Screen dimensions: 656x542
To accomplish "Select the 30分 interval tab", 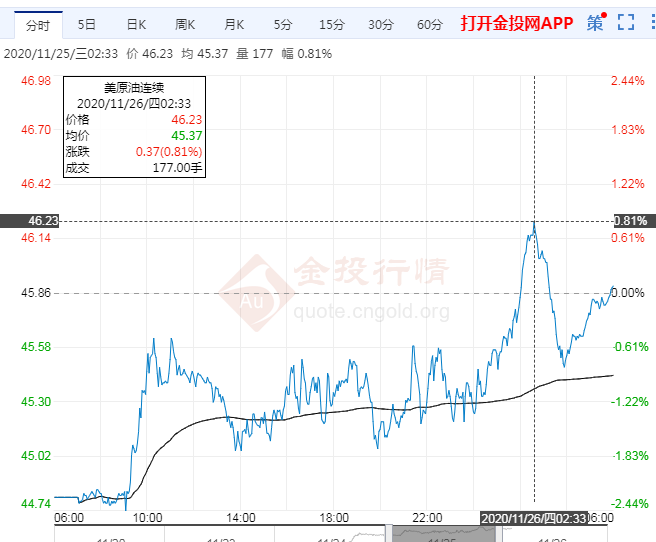I will [x=381, y=25].
